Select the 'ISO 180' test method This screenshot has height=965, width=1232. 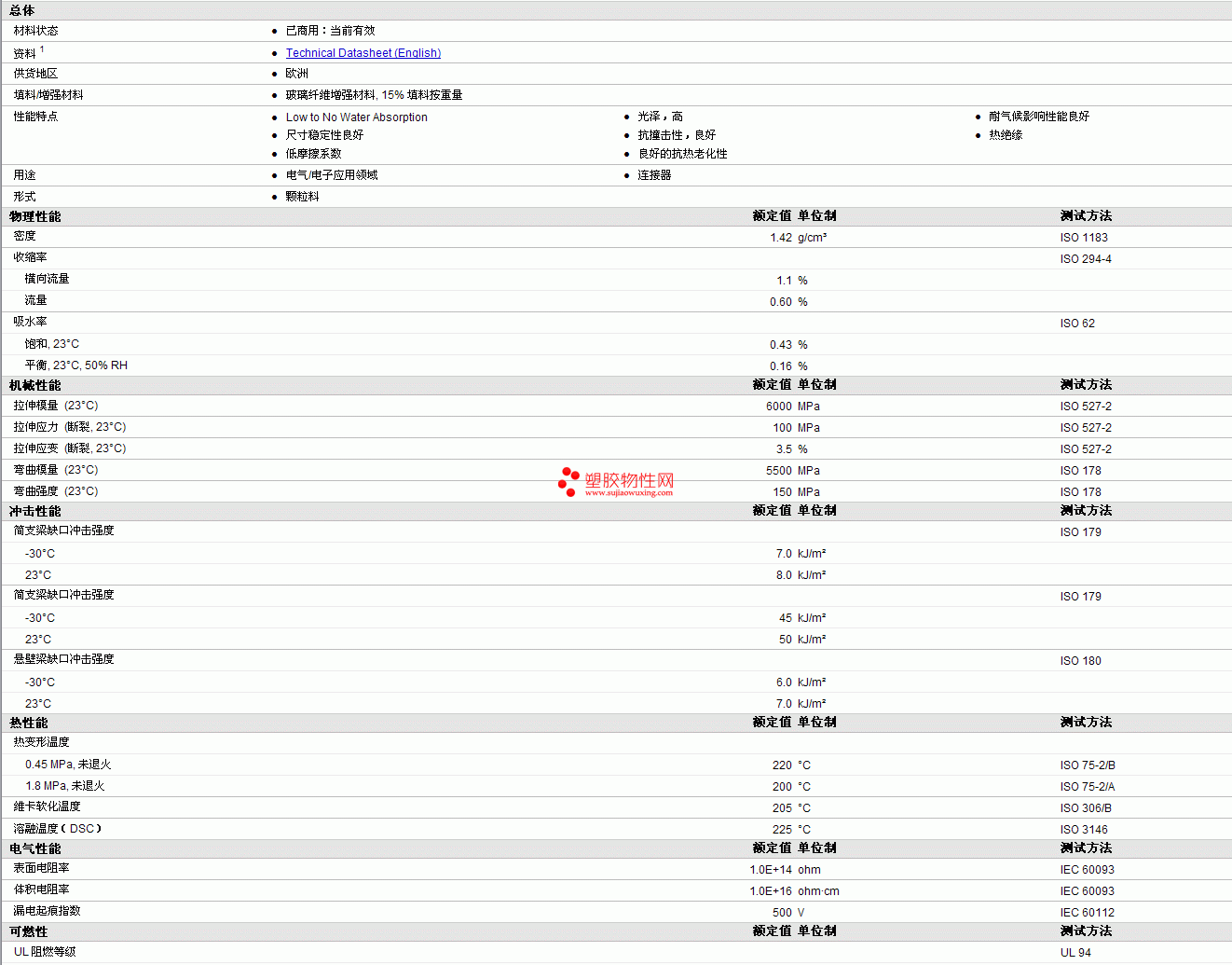[x=1080, y=661]
